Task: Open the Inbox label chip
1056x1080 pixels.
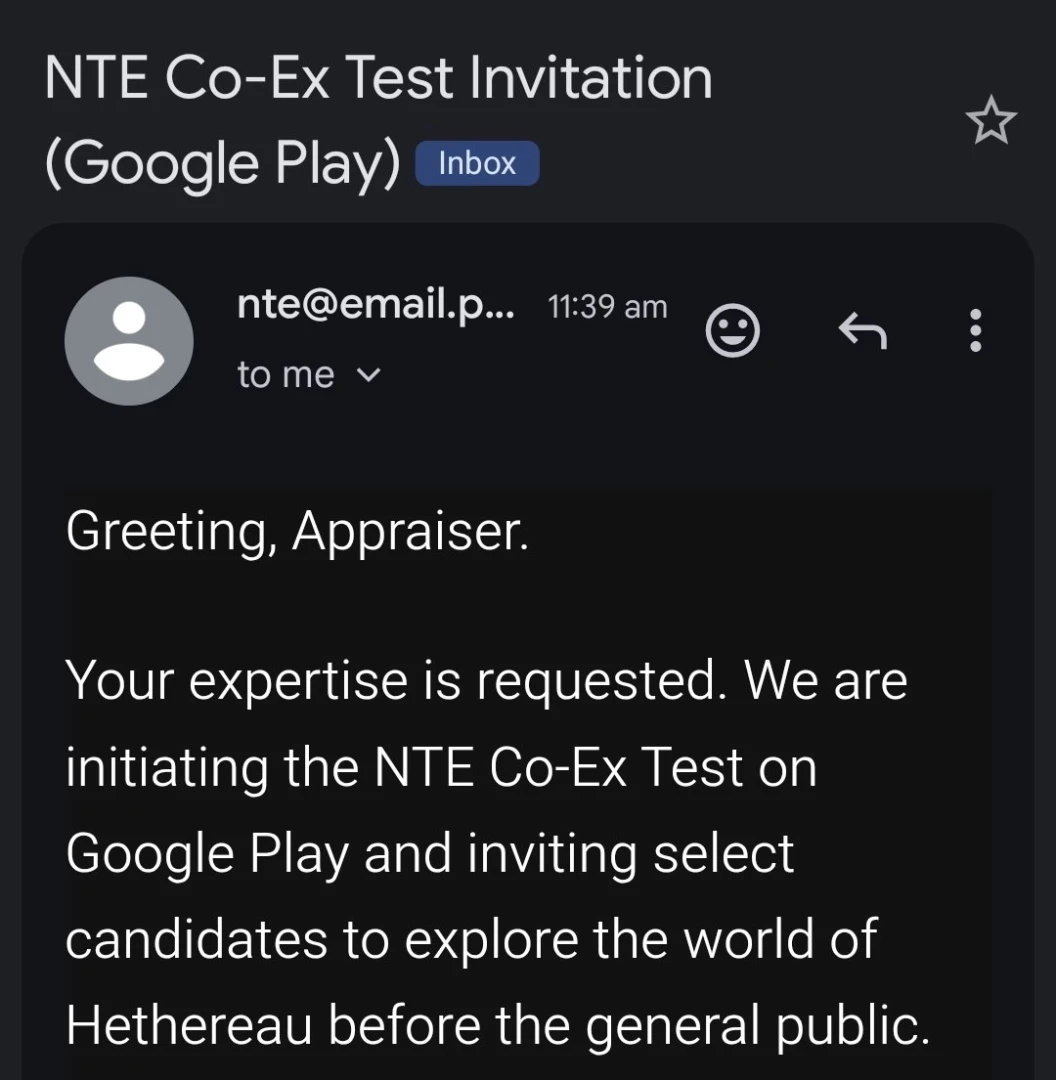Action: (x=477, y=163)
